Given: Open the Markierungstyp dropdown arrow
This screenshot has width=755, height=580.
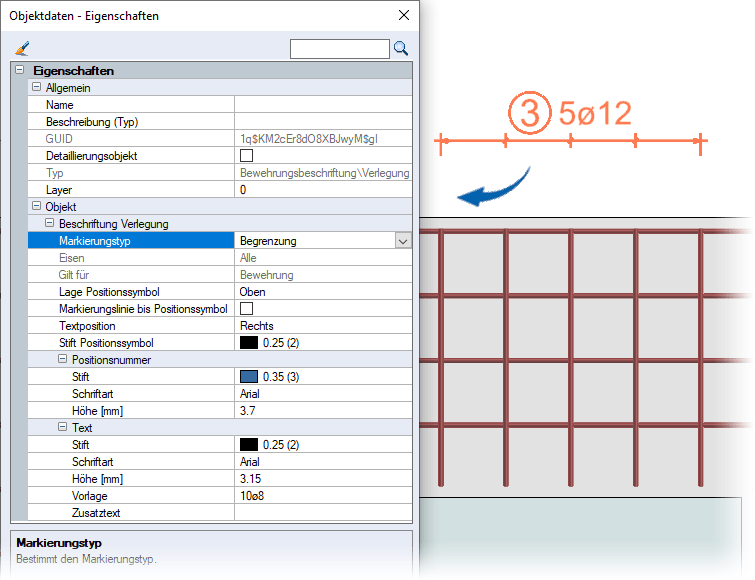Looking at the screenshot, I should click(402, 241).
